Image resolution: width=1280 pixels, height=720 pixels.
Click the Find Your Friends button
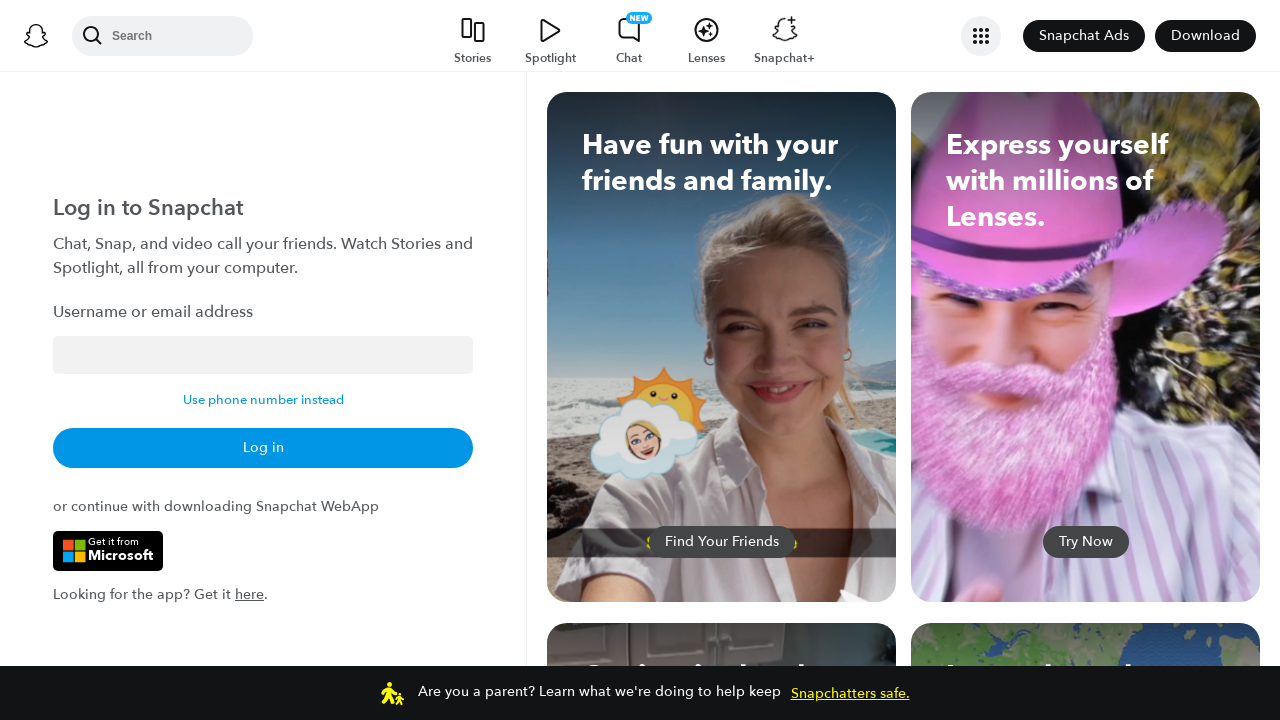722,542
